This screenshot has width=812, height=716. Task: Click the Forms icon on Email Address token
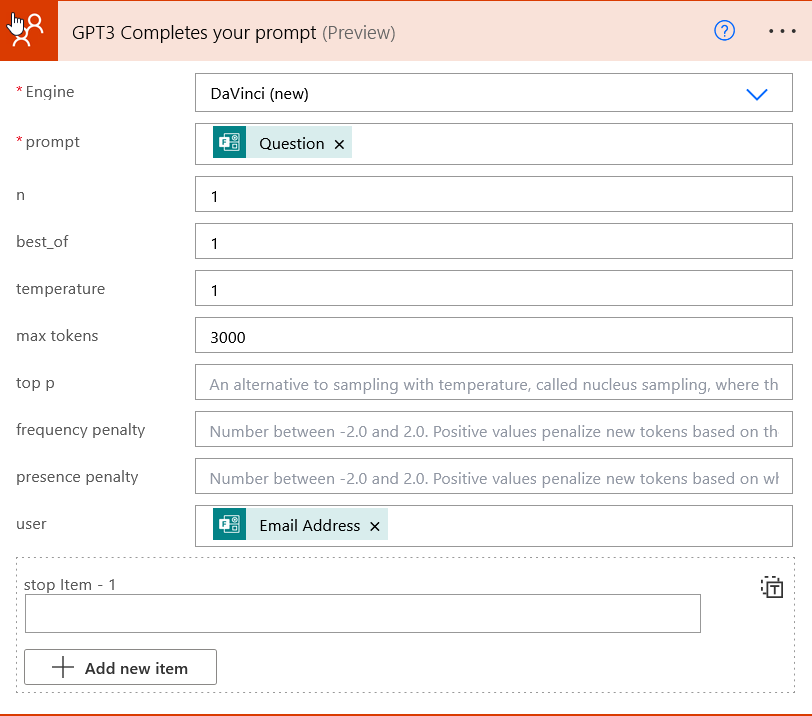pyautogui.click(x=229, y=524)
